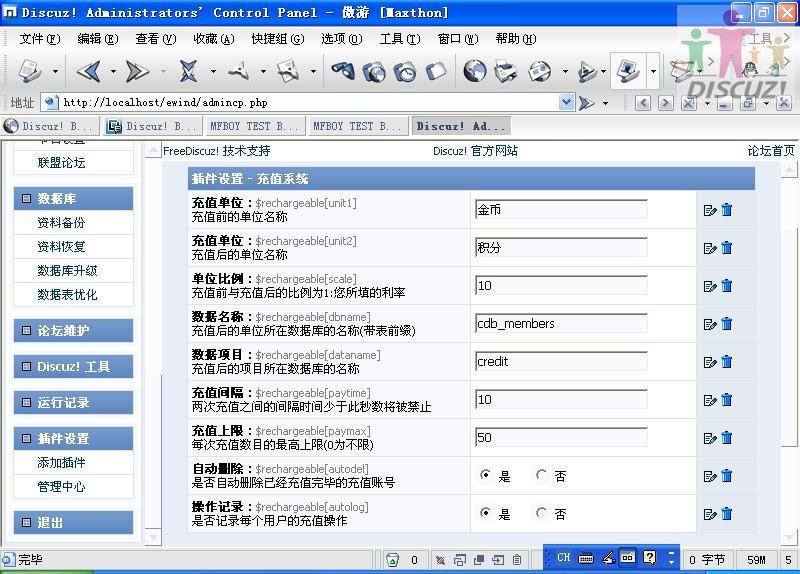Click the unit1 input field containing 金币
This screenshot has height=574, width=800.
tap(561, 210)
